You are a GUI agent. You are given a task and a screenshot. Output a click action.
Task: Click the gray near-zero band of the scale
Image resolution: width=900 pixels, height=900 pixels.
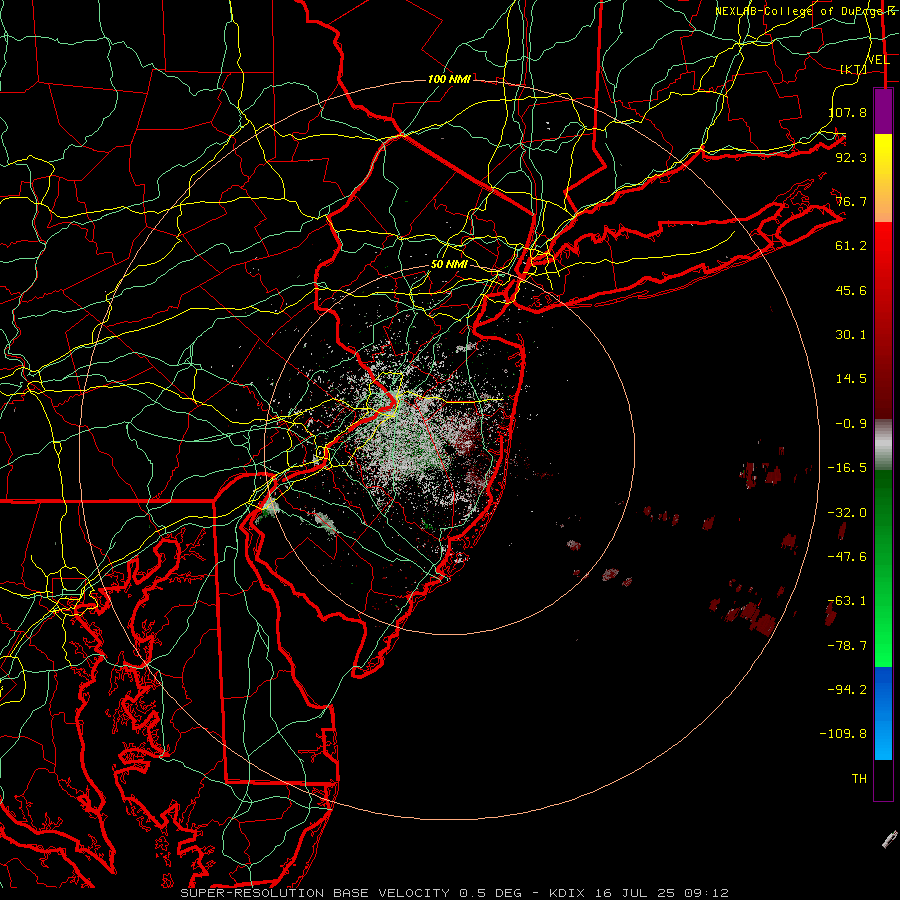[883, 445]
